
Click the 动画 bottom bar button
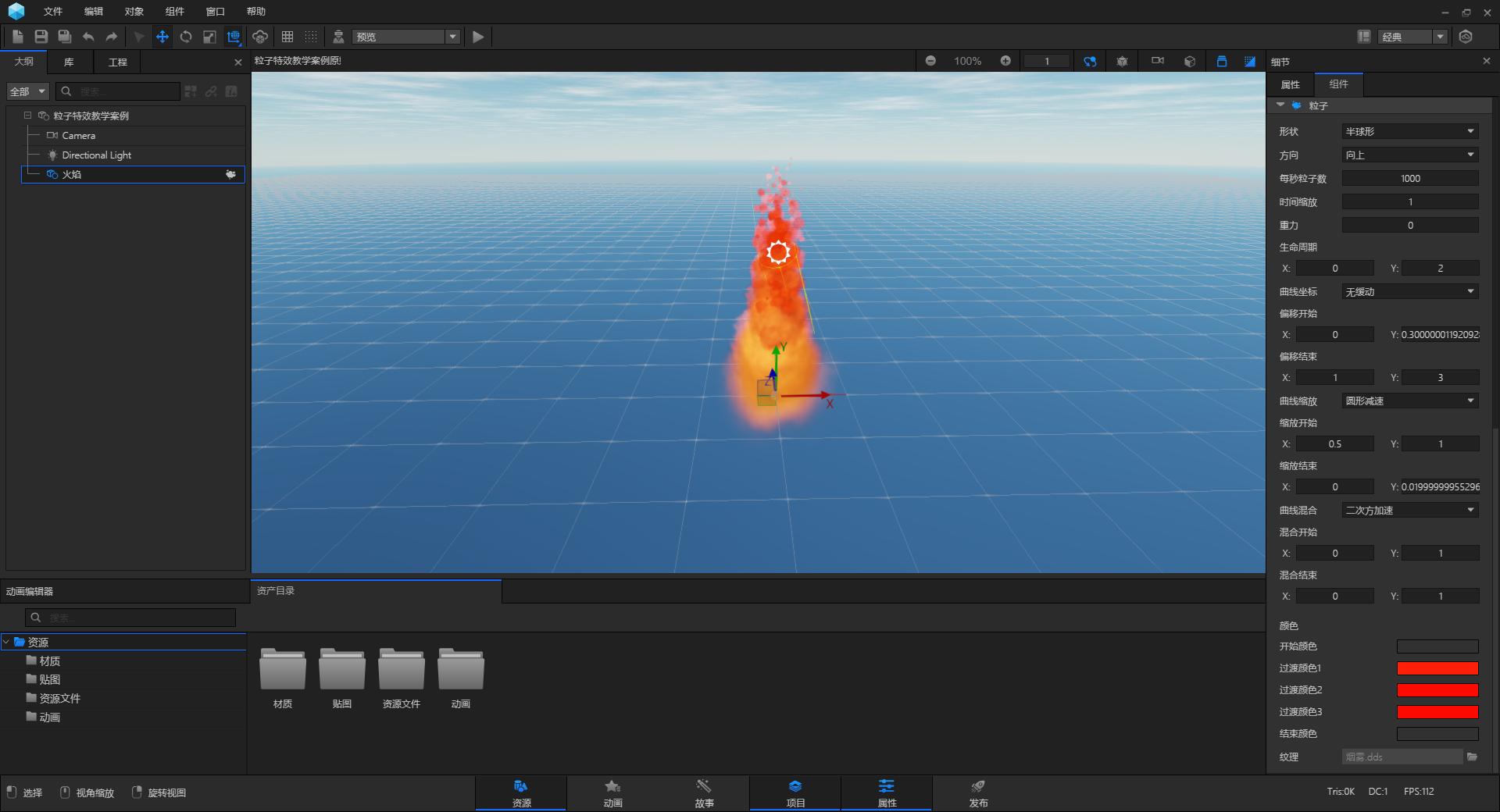click(x=612, y=793)
